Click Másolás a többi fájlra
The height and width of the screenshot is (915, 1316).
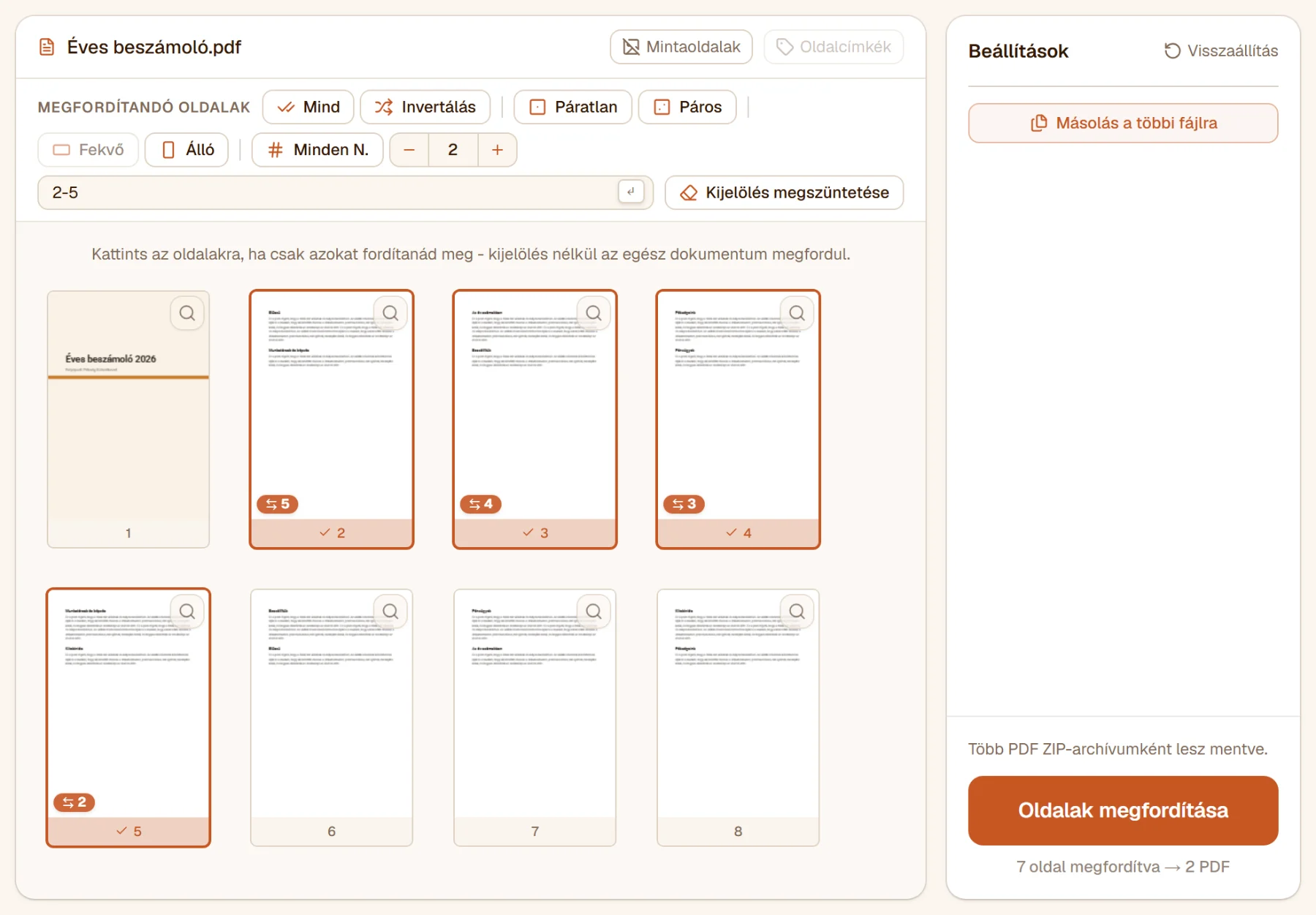[x=1123, y=123]
